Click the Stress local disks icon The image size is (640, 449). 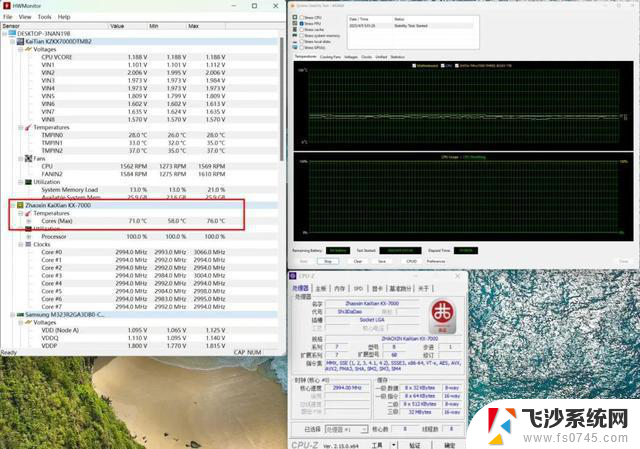pos(295,41)
